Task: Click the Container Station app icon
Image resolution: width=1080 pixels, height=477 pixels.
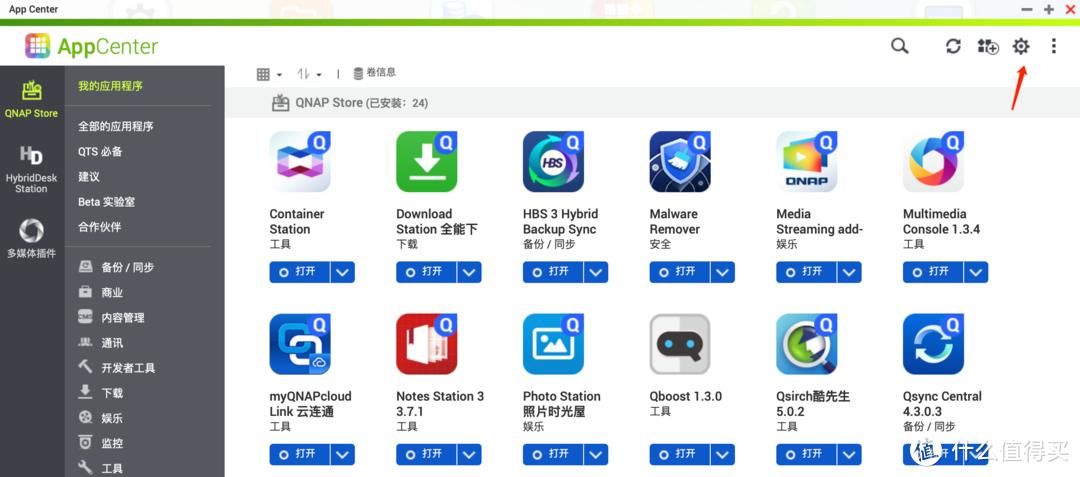Action: [x=300, y=162]
